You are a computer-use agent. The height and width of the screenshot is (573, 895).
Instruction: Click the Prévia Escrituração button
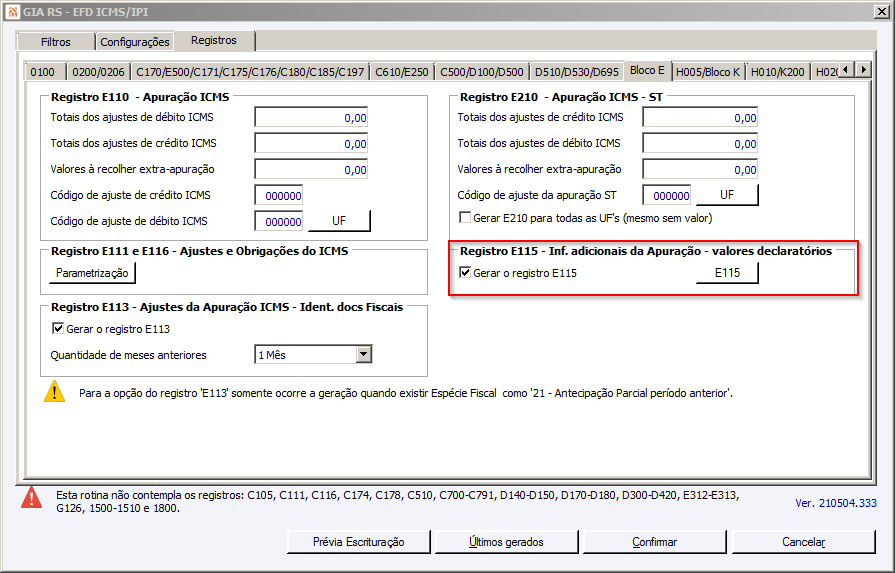pyautogui.click(x=358, y=542)
